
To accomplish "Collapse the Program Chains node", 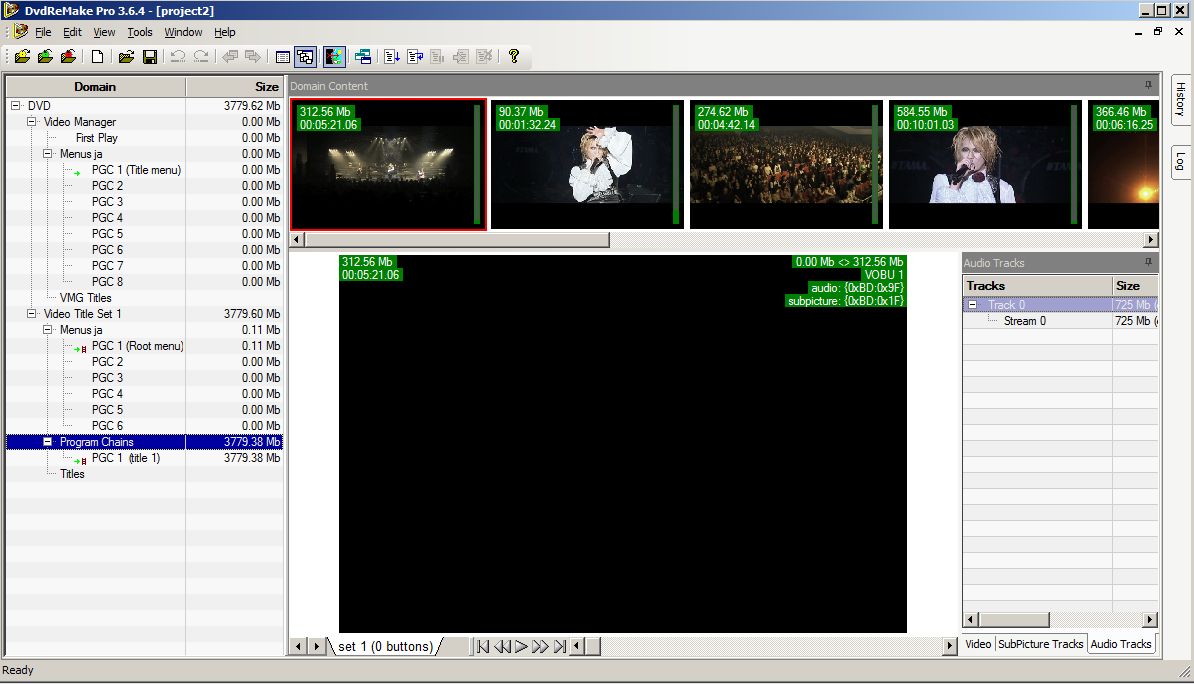I will tap(48, 442).
